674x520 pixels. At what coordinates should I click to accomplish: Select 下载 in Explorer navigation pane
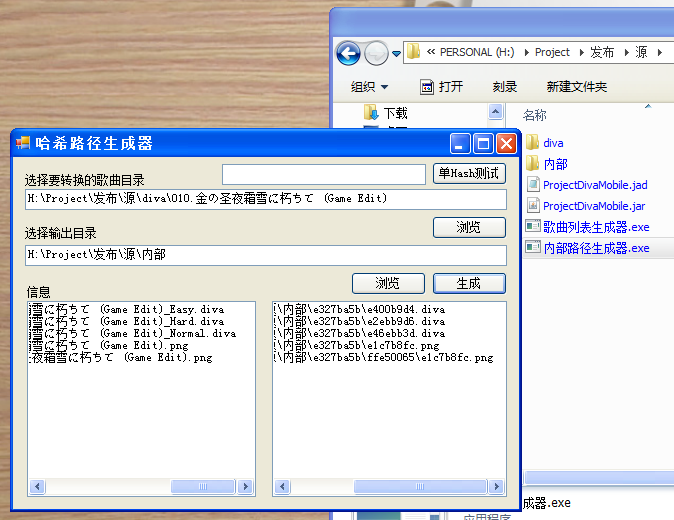point(386,113)
